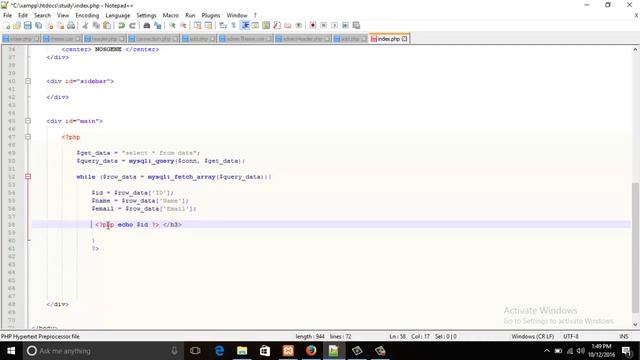The height and width of the screenshot is (360, 640).
Task: Close the active index.php tab via its X
Action: [x=404, y=39]
